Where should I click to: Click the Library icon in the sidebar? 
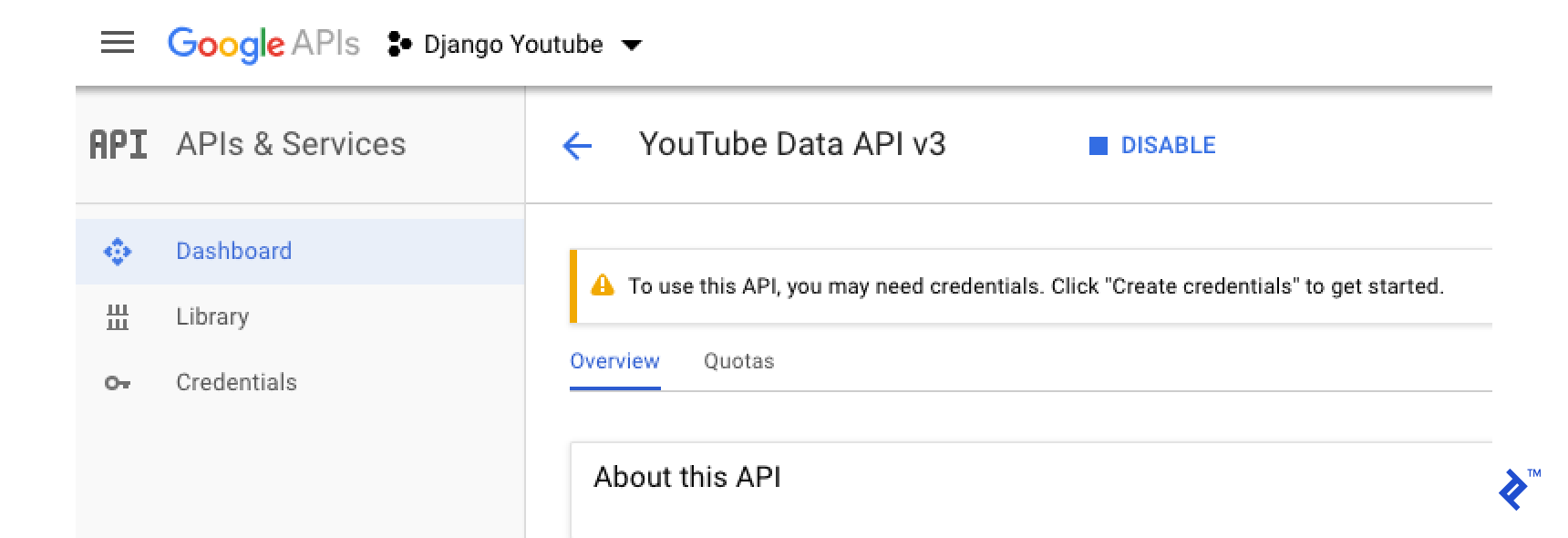tap(117, 316)
